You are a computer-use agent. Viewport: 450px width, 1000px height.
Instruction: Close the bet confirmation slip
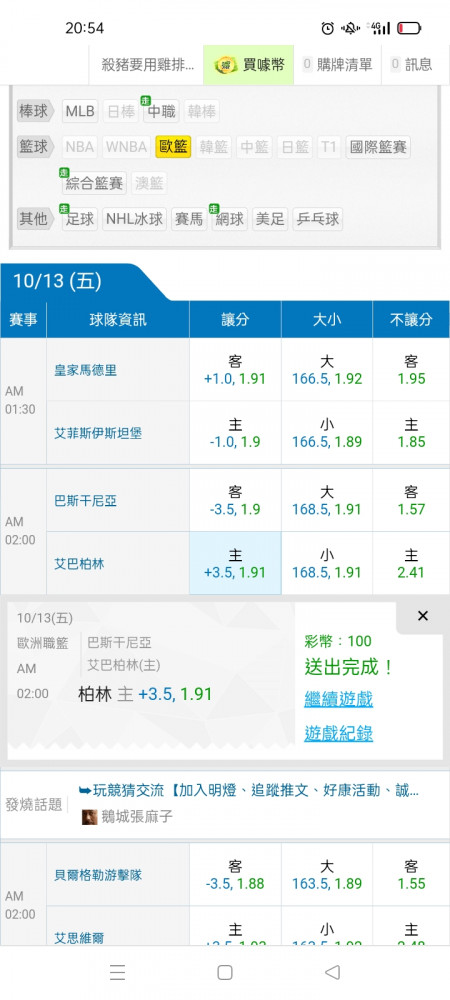point(423,616)
